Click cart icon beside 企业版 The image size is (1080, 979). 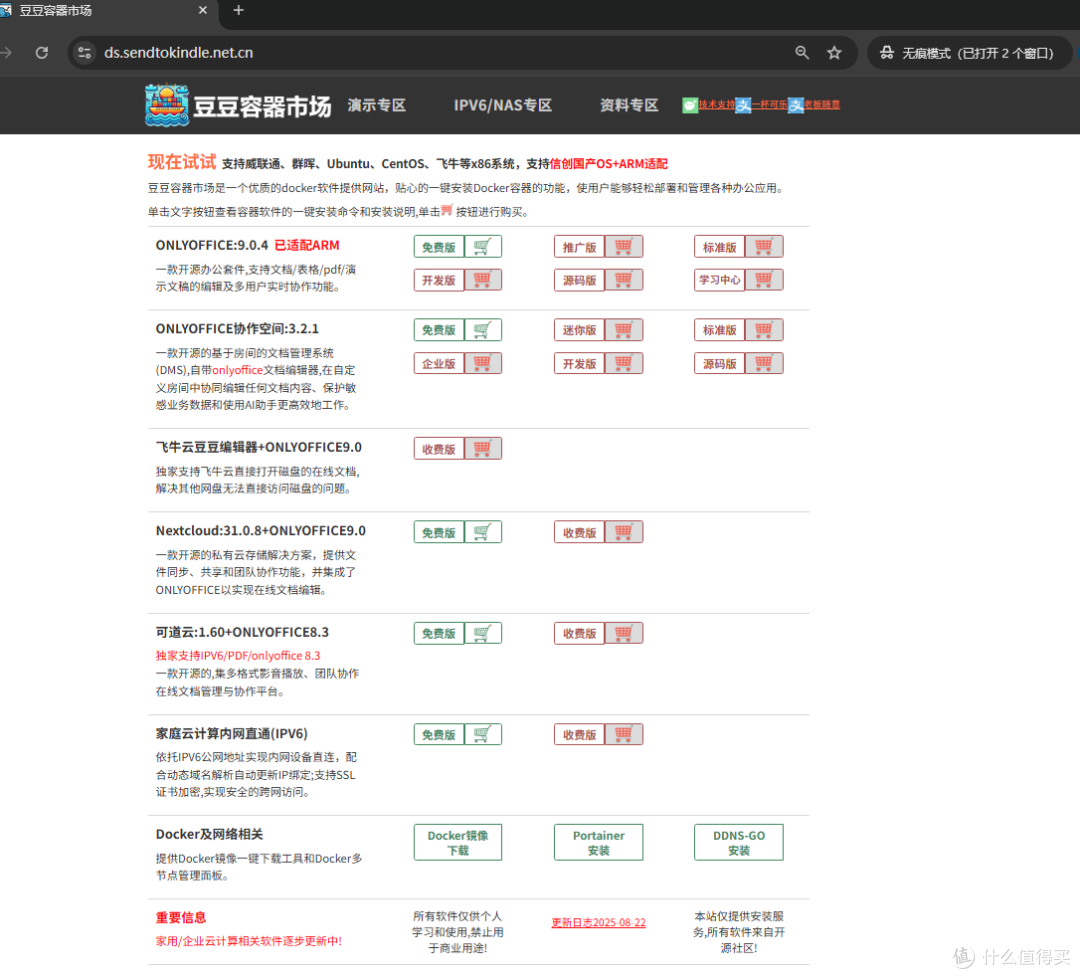[483, 363]
